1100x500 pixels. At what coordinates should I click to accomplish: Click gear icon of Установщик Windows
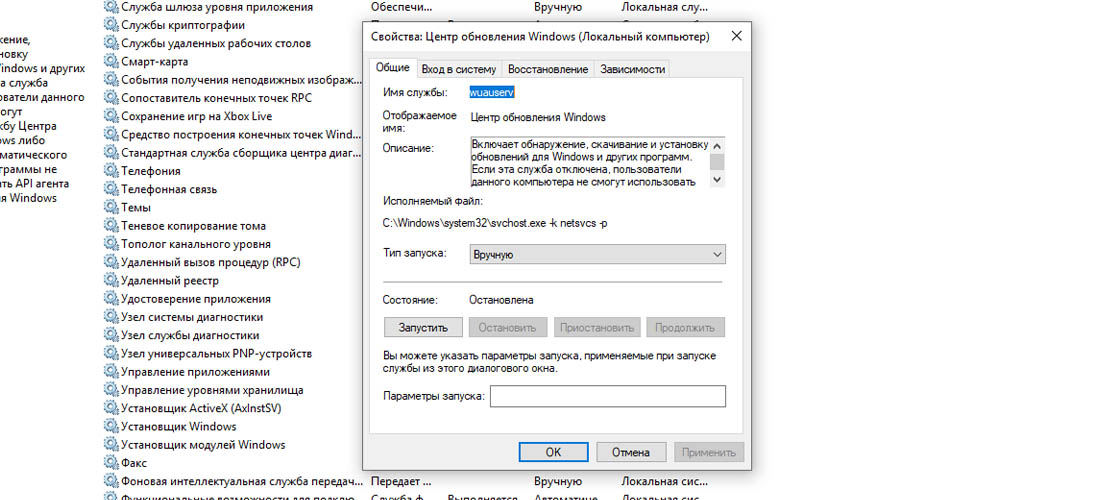click(111, 426)
